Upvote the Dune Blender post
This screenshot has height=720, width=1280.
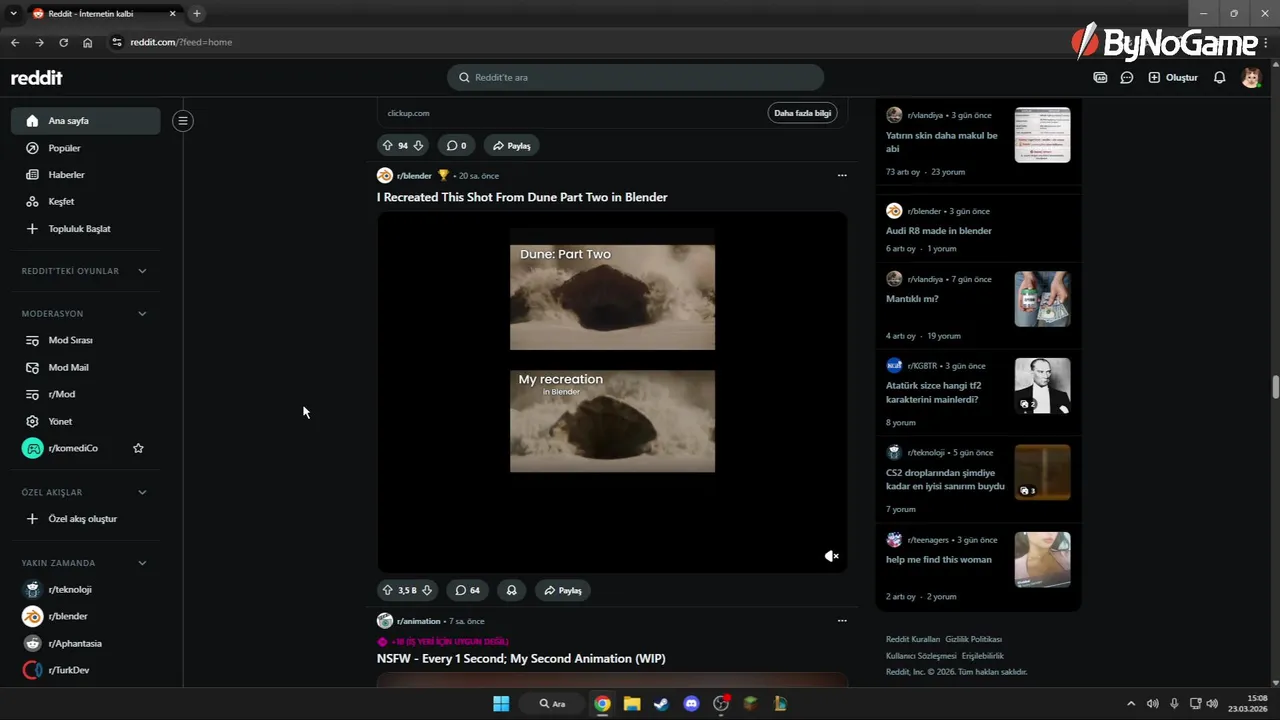pos(388,590)
